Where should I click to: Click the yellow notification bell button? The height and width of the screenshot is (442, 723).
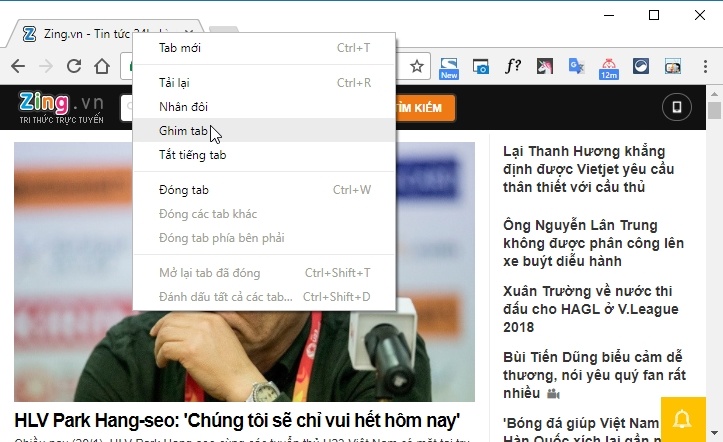tap(683, 419)
